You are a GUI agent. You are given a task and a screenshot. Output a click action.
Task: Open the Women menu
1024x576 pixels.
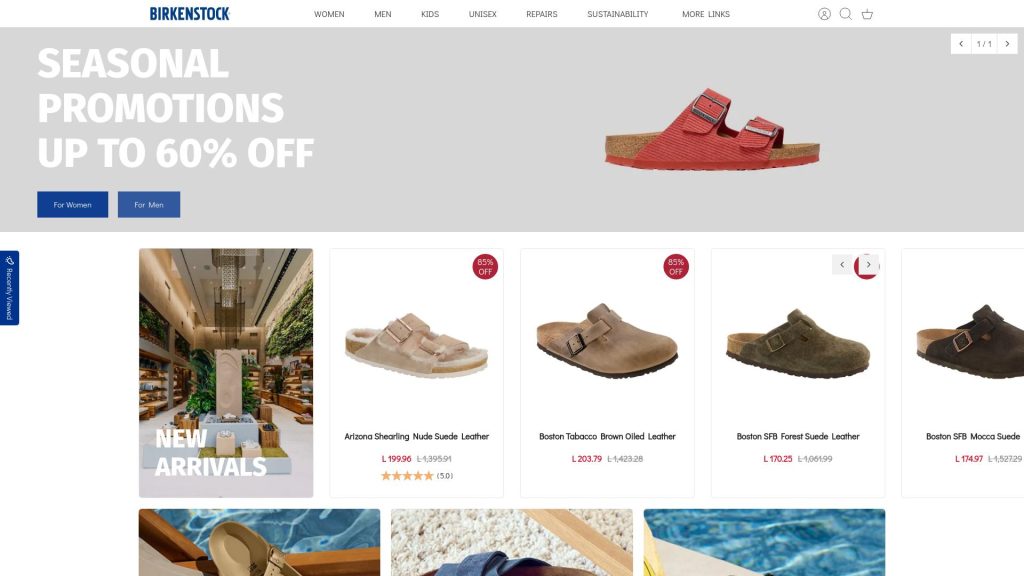(x=329, y=14)
